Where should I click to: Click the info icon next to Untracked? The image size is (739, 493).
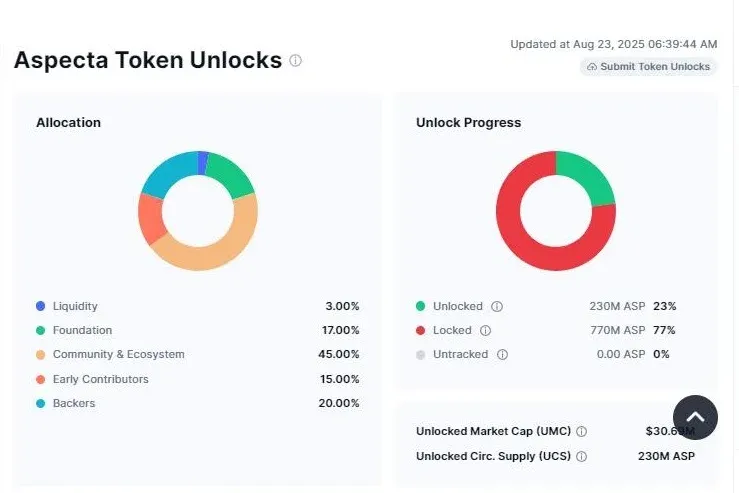[x=502, y=354]
